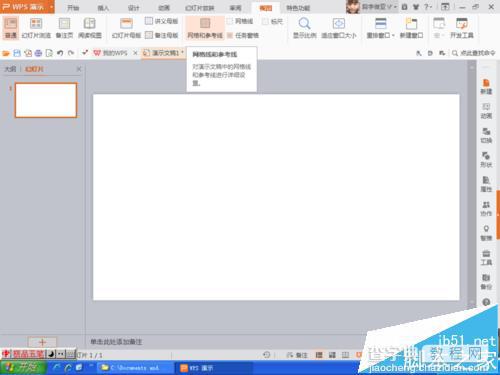Open the 幻灯片母版 slide master
Viewport: 500px width, 375px height.
tap(126, 28)
